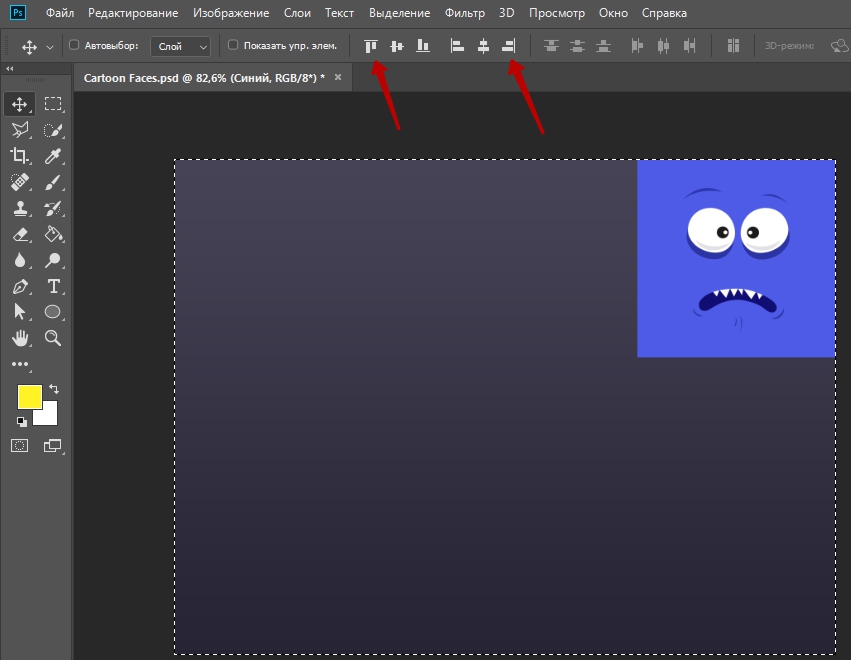Click Distribute Bottom Edges button
The image size is (851, 660).
coord(604,46)
